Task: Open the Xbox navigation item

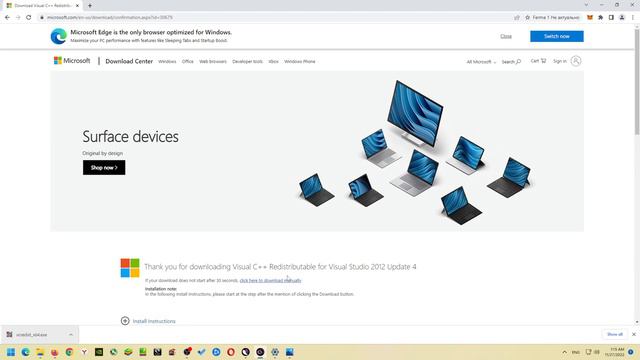Action: tap(273, 62)
